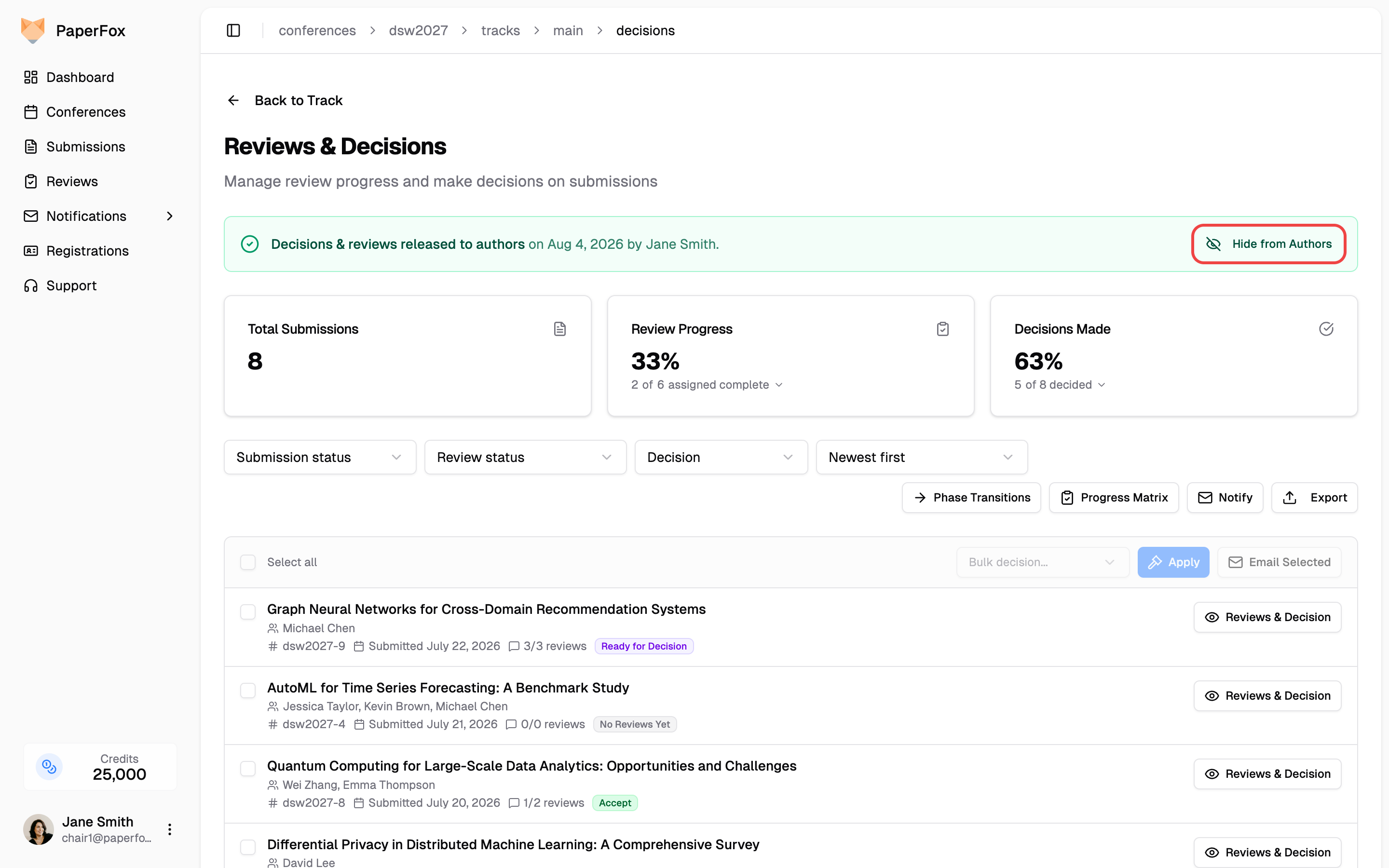This screenshot has height=868, width=1389.
Task: Click the hash icon beside dsw2027-8
Action: pos(273,803)
